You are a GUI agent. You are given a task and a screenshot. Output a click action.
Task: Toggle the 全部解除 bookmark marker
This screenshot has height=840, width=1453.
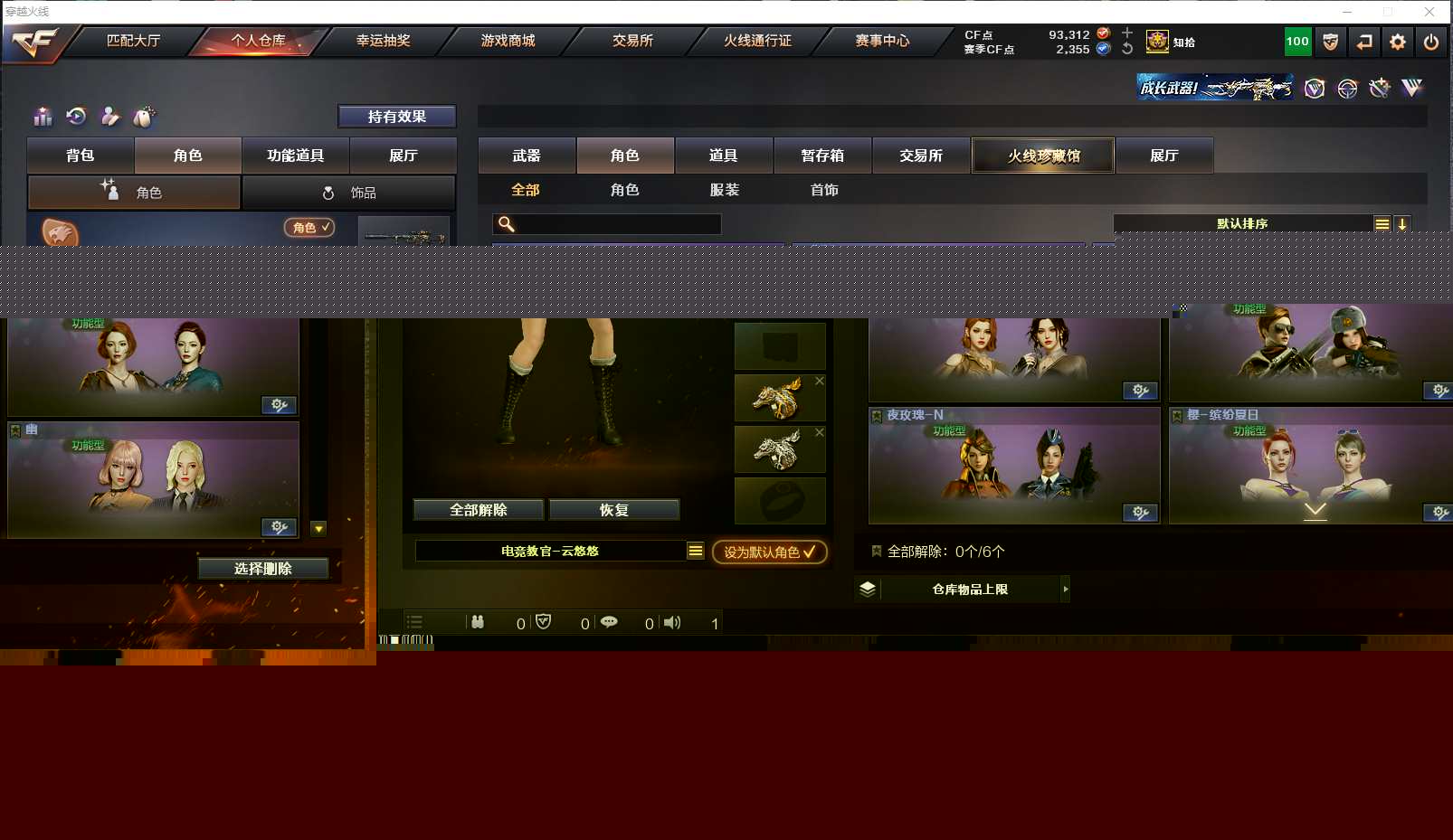876,551
